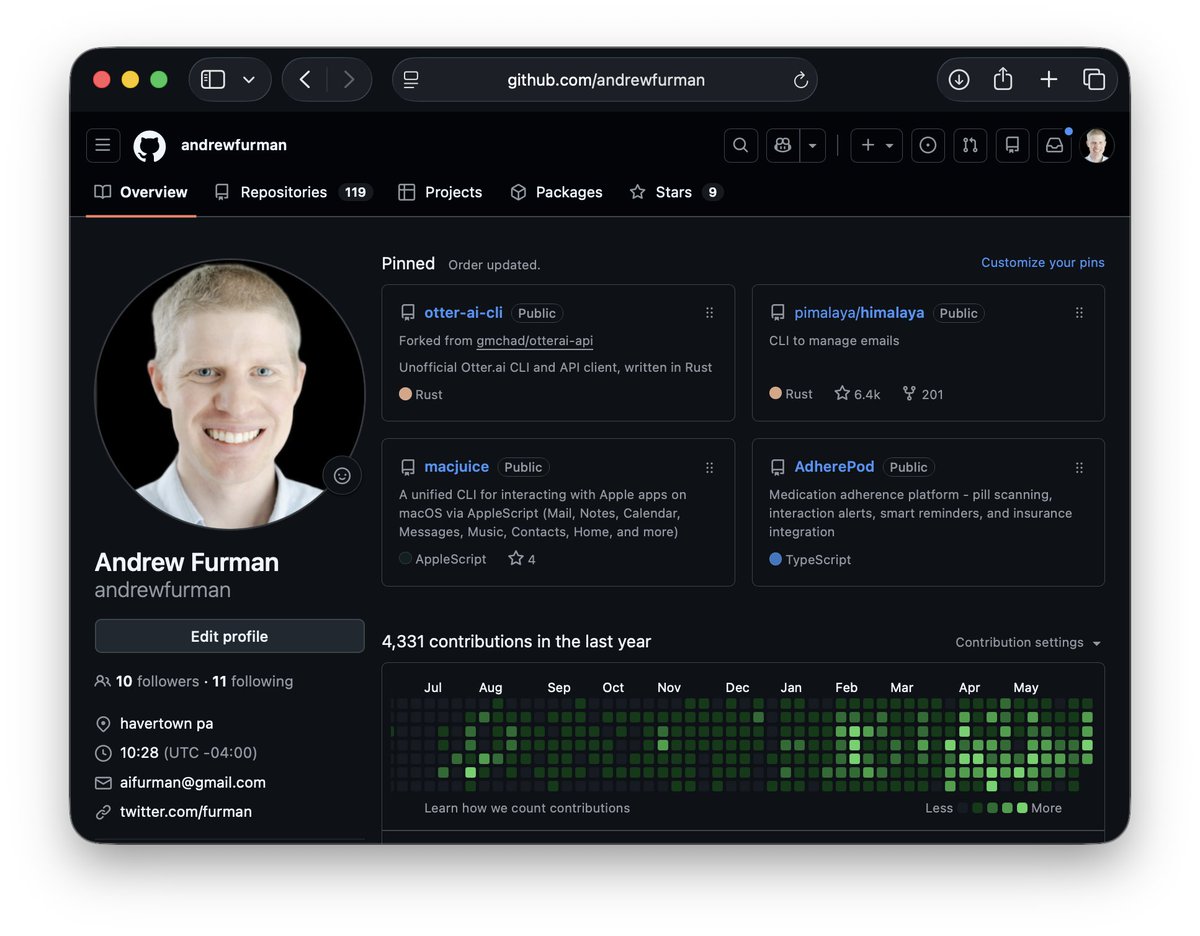Open the gmchad/otterai-api fork source link

click(535, 341)
